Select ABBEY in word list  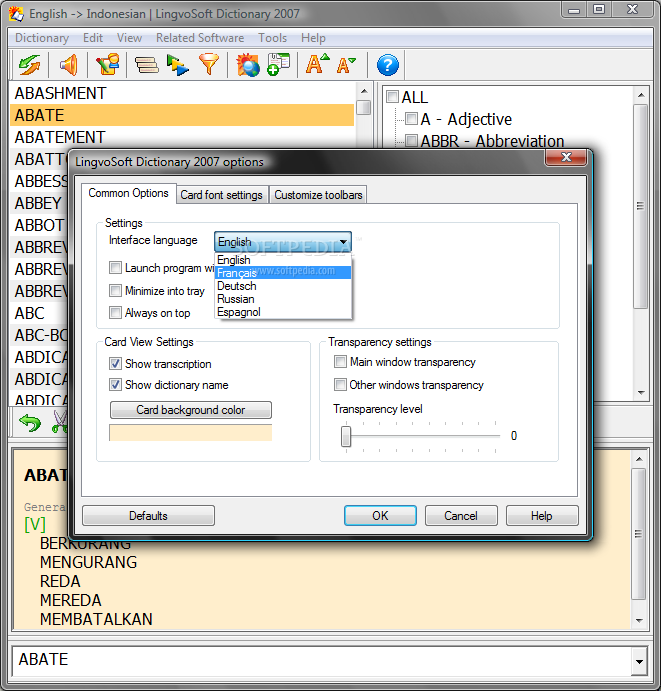39,203
